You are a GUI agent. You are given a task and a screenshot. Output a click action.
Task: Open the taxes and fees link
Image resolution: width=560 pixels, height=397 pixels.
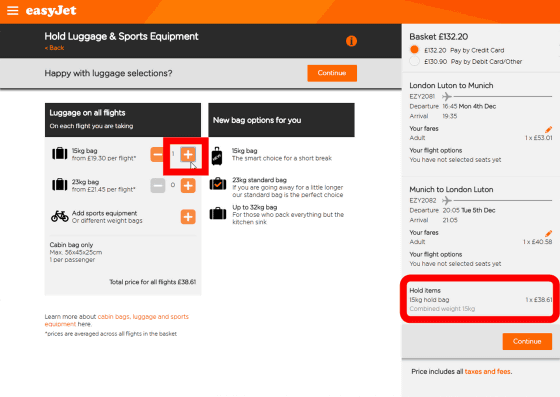click(x=488, y=372)
